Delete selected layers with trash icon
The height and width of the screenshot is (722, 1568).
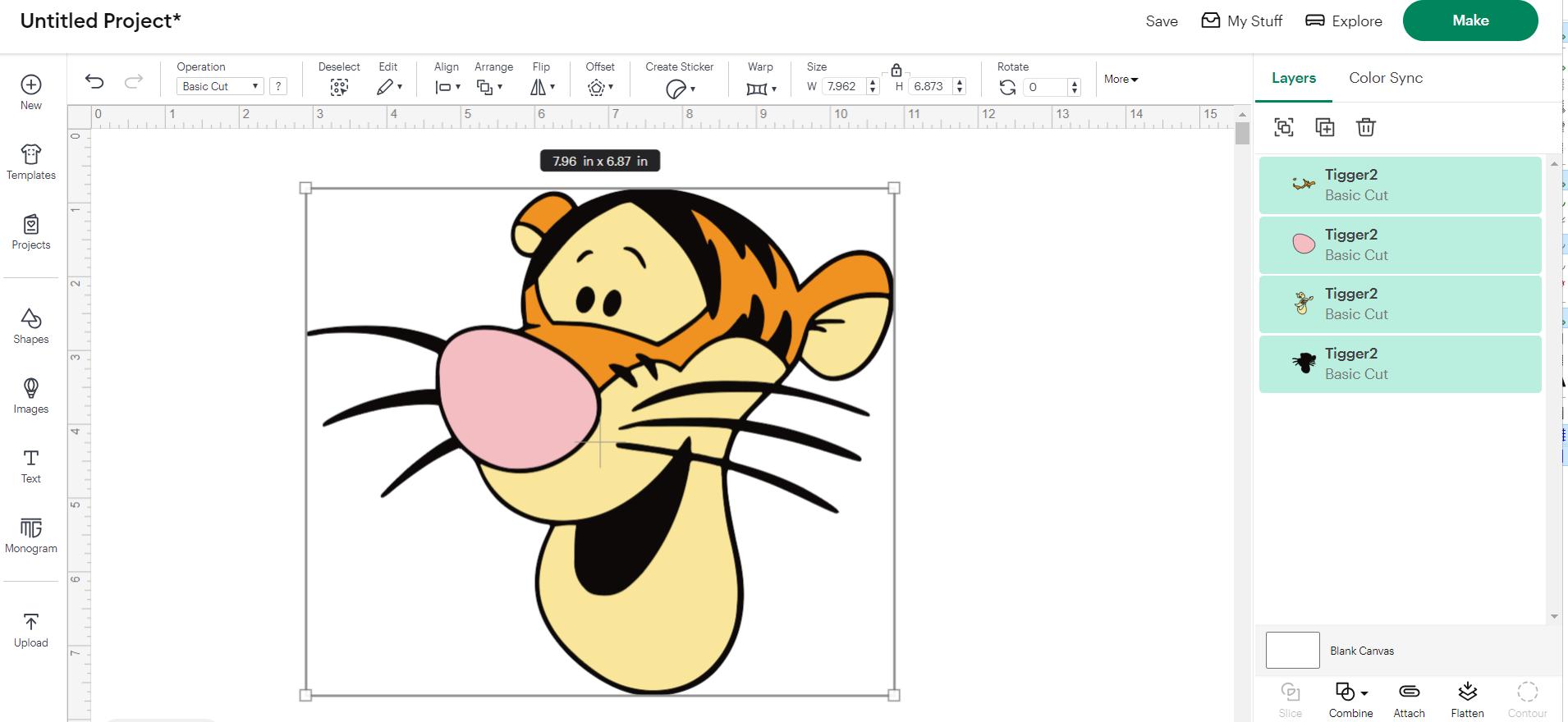coord(1366,127)
